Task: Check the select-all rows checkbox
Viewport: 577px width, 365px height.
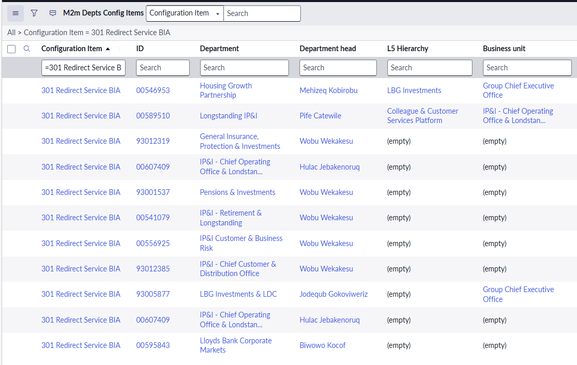Action: pos(11,49)
